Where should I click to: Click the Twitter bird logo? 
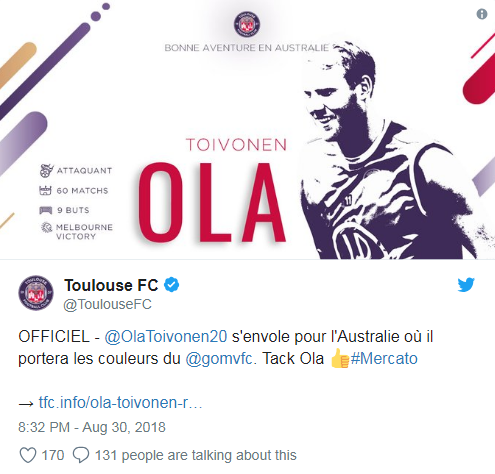pos(466,285)
